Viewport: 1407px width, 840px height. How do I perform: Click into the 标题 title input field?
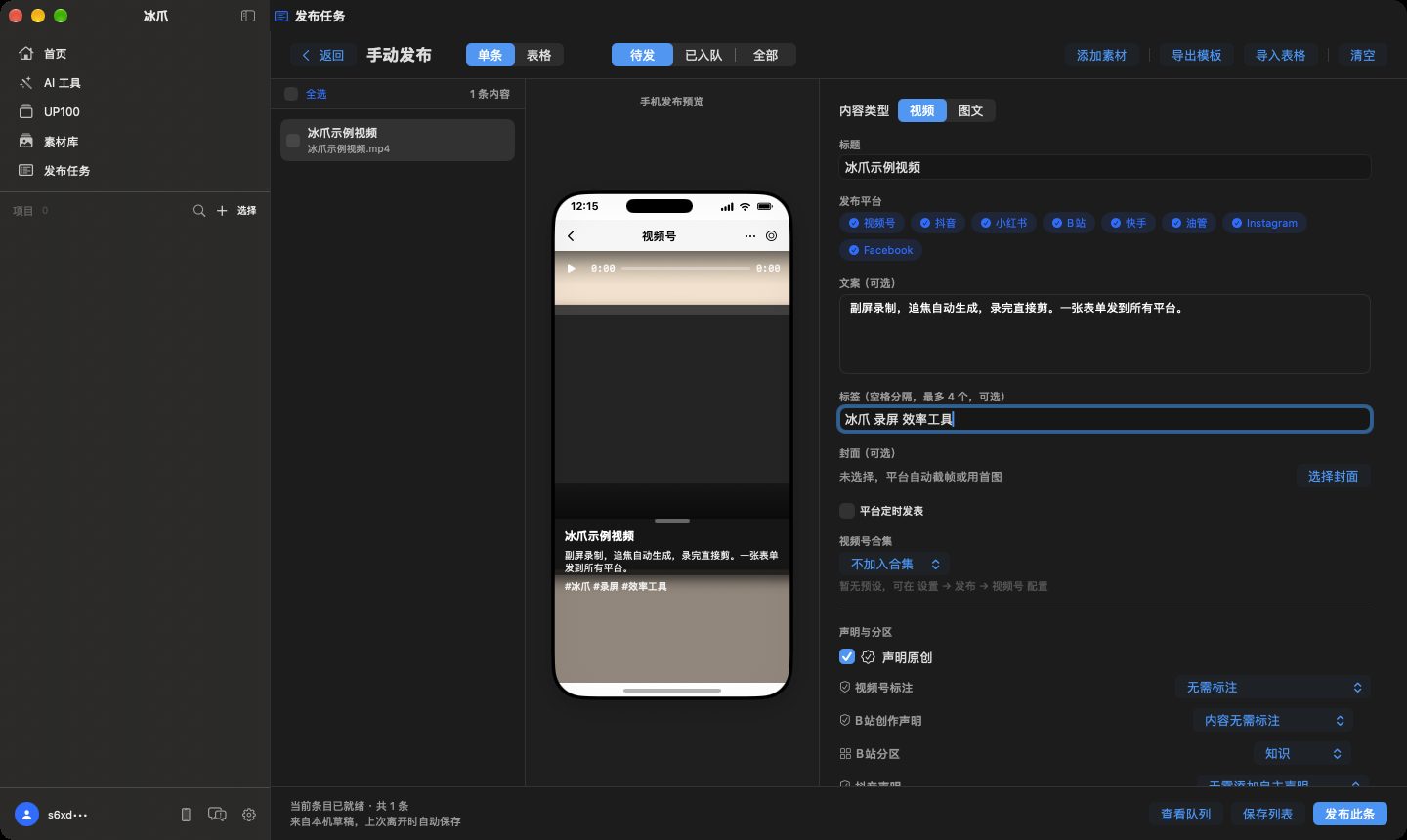(1104, 167)
